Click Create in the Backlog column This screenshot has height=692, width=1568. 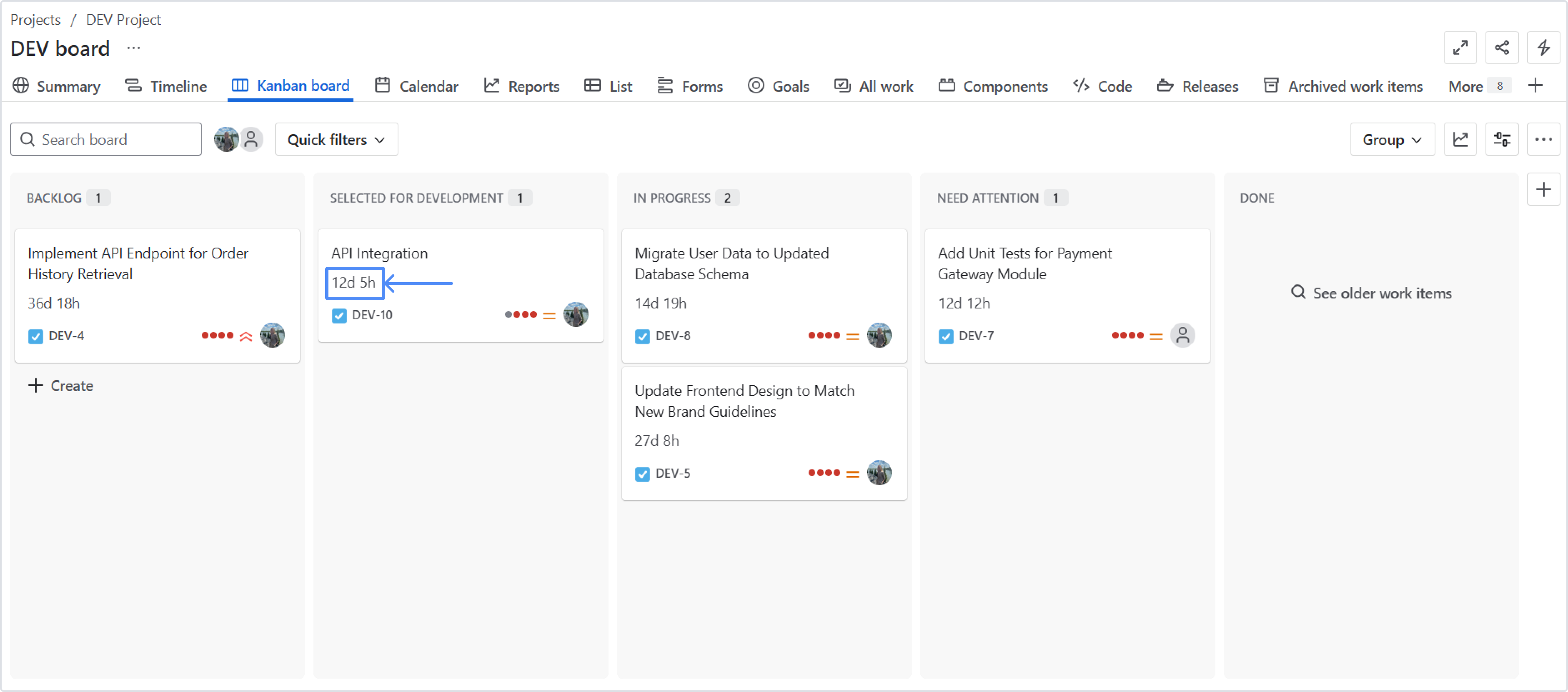pos(61,386)
